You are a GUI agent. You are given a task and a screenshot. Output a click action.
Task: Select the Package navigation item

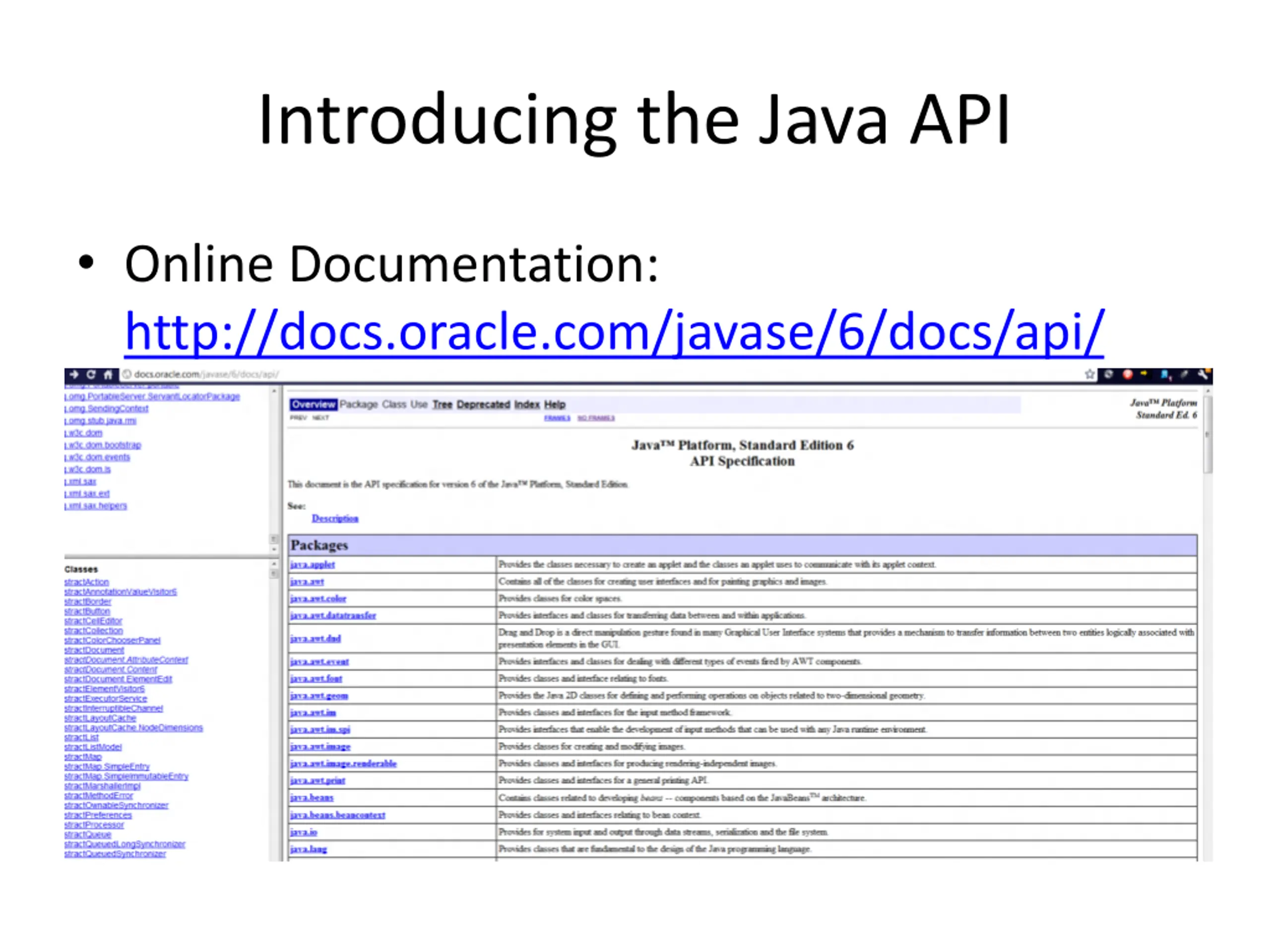[x=358, y=405]
